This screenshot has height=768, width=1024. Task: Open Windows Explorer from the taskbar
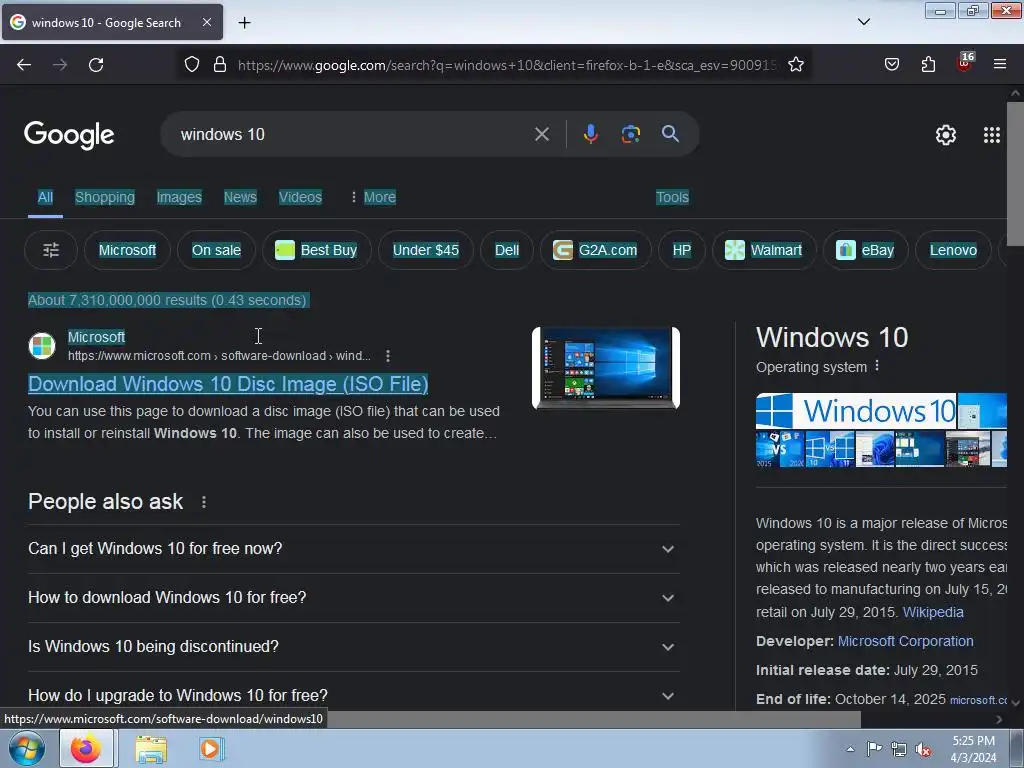tap(151, 750)
